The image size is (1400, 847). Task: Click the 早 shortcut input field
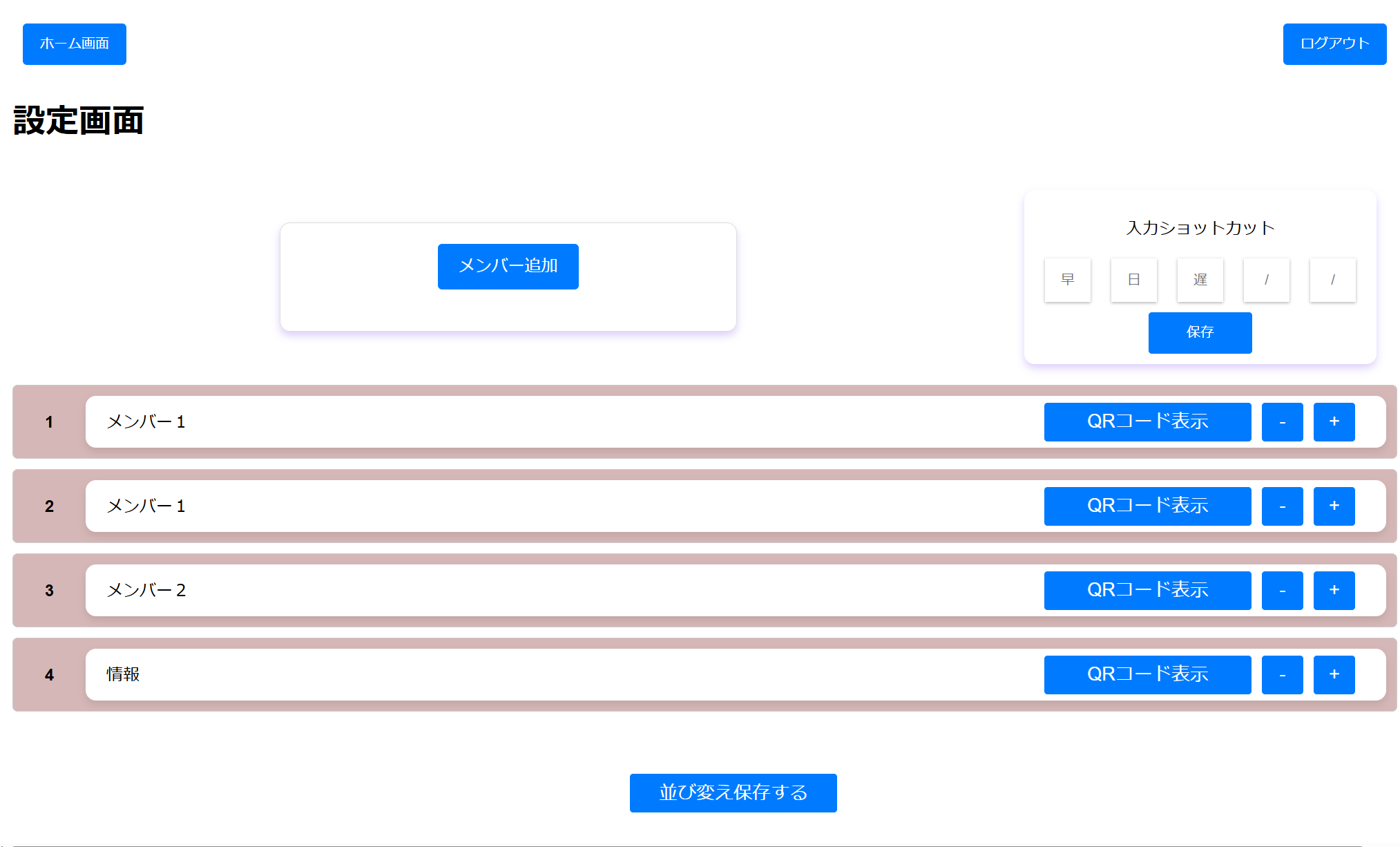[x=1067, y=280]
